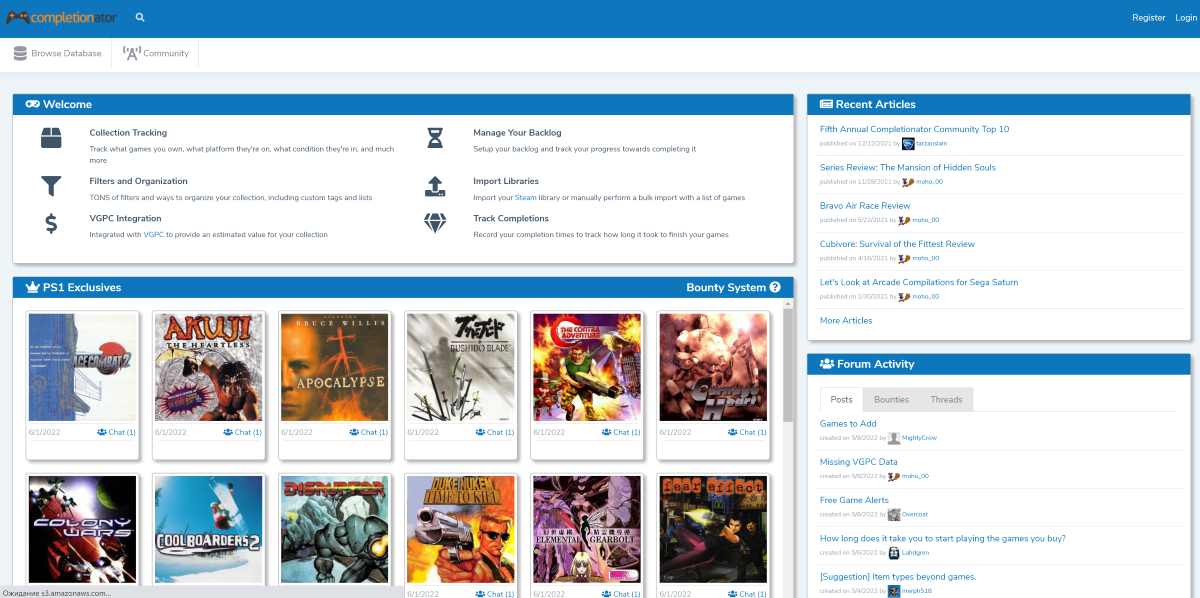Open the how long to start playing post
This screenshot has width=1200, height=598.
pos(943,538)
